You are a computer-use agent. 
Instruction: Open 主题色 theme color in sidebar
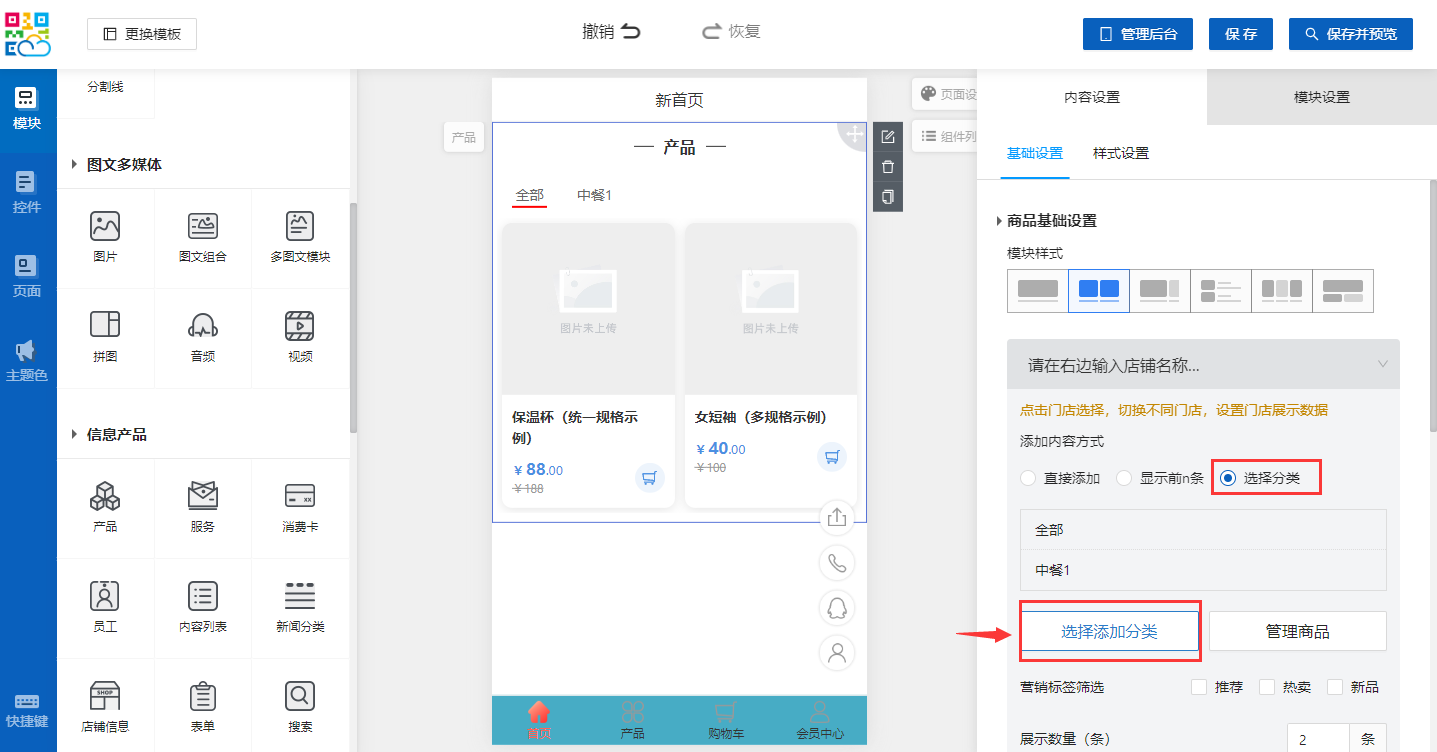[27, 361]
